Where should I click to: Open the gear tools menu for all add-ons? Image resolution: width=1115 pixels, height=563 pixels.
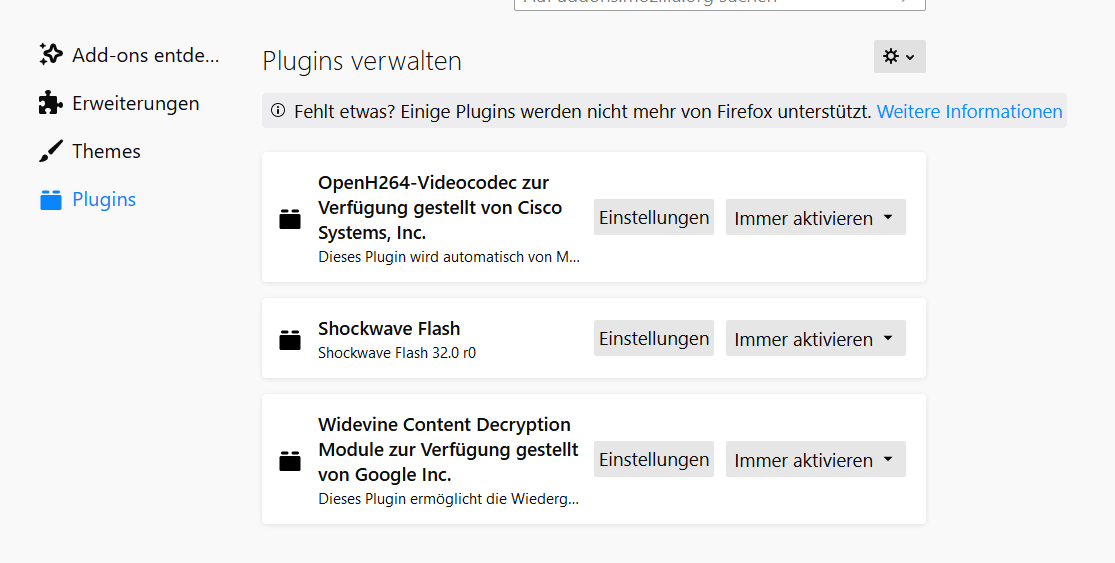click(900, 56)
